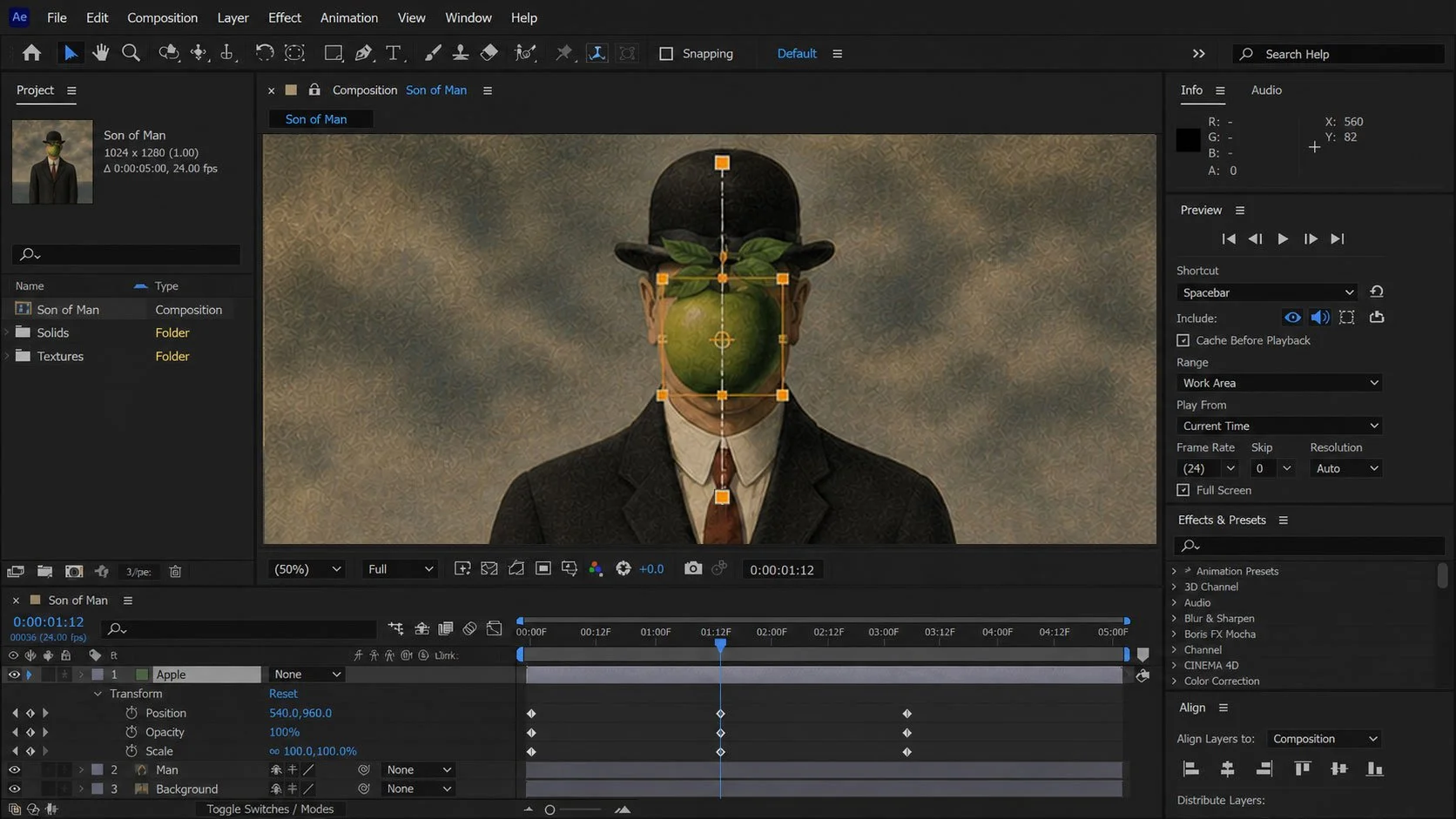Image resolution: width=1456 pixels, height=819 pixels.
Task: Select the Brush tool
Action: pos(432,53)
